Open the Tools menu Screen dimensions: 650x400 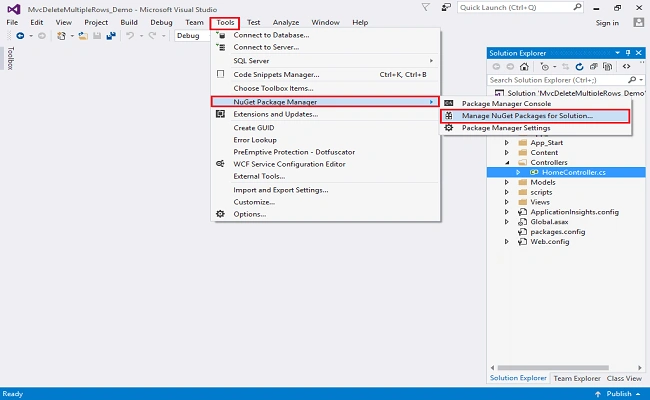225,22
